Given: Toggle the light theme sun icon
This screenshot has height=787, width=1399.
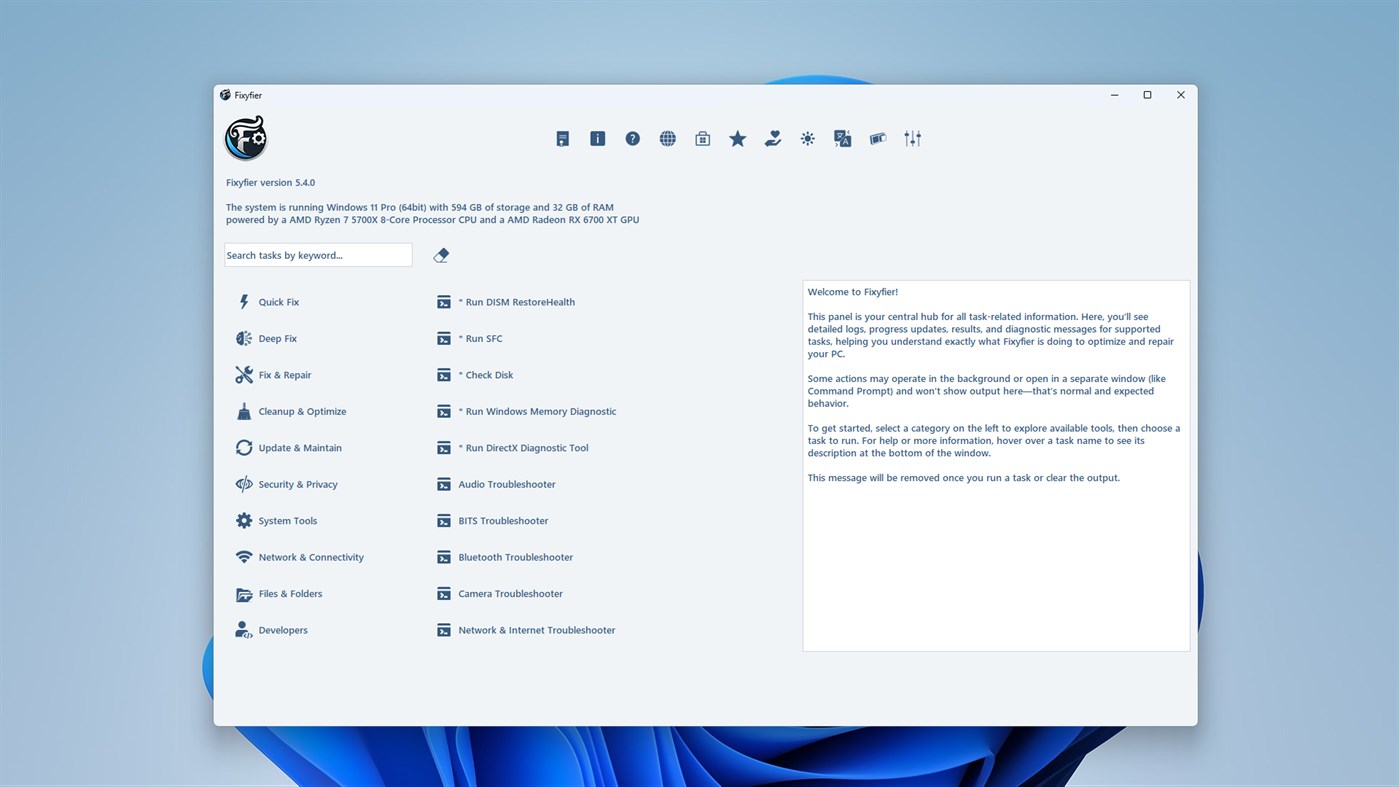Looking at the screenshot, I should click(808, 139).
